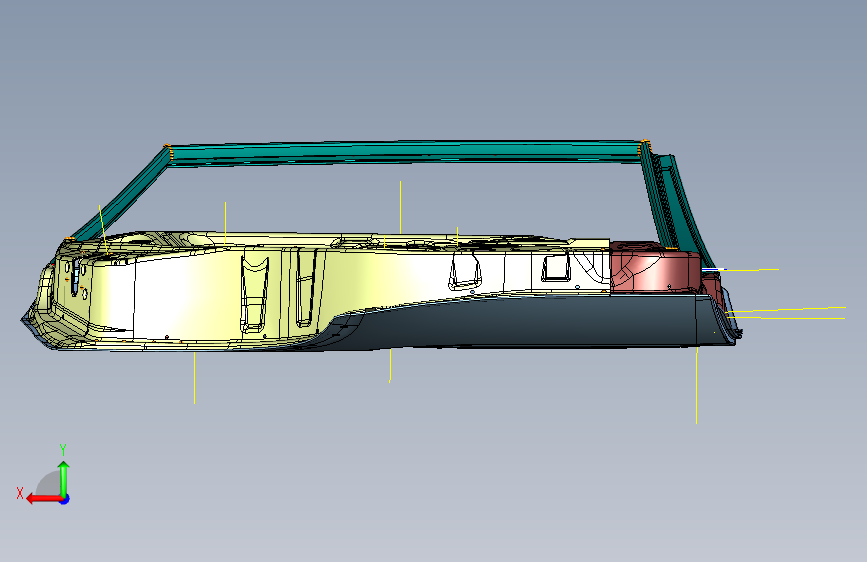Click the green Y axis arrow of triad
The height and width of the screenshot is (562, 867).
(x=64, y=478)
